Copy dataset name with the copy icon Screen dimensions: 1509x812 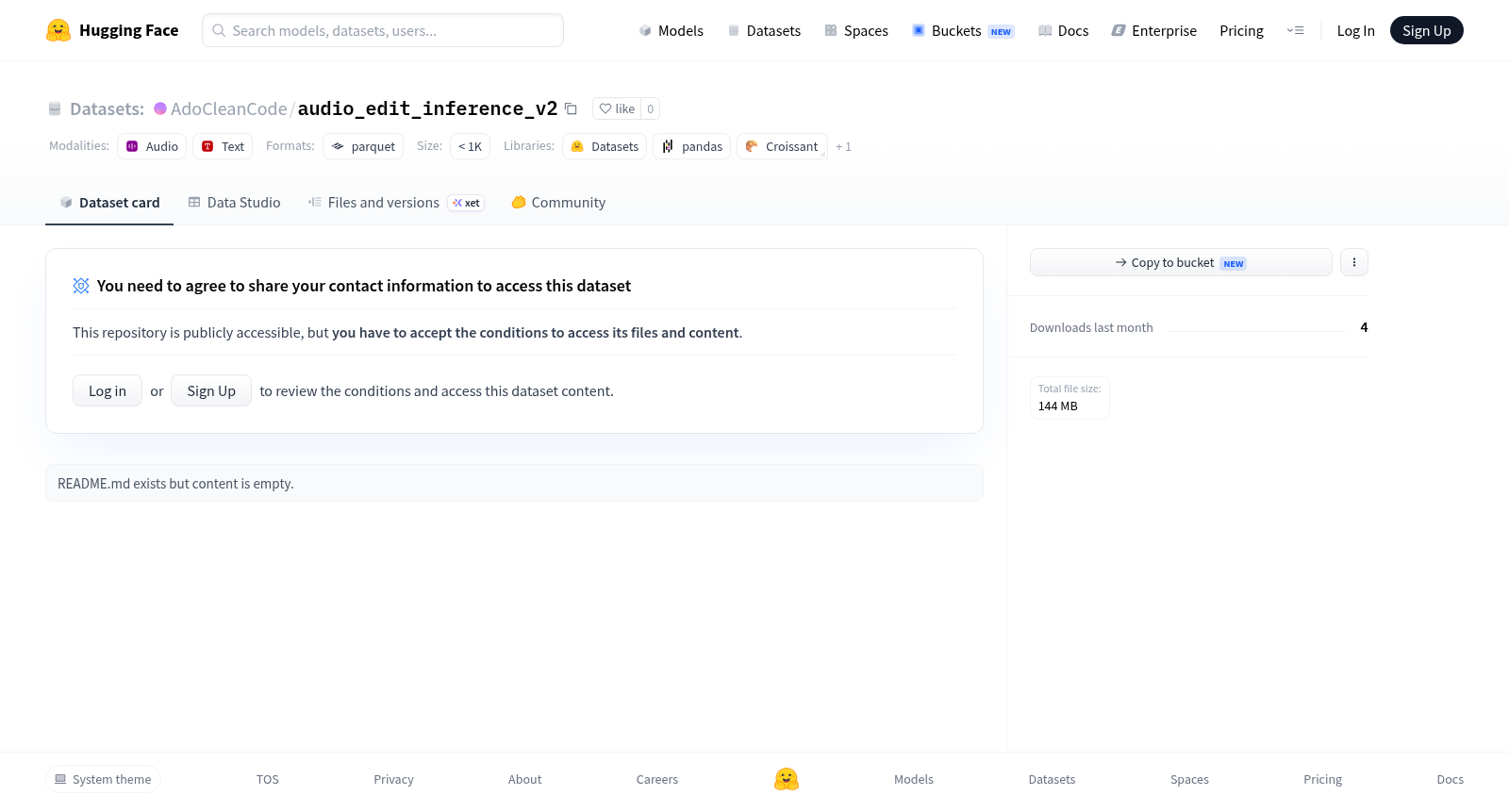point(571,108)
